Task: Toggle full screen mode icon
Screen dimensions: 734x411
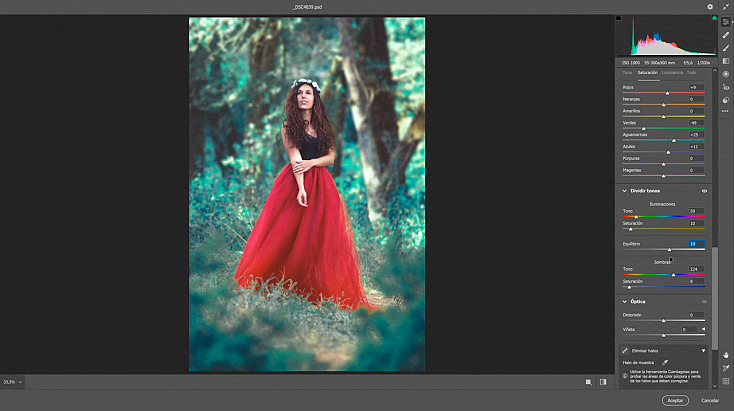Action: (726, 7)
